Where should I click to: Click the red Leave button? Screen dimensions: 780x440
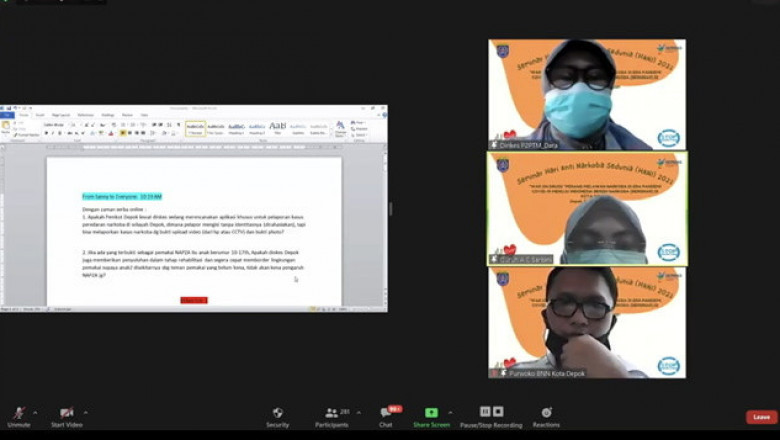761,417
